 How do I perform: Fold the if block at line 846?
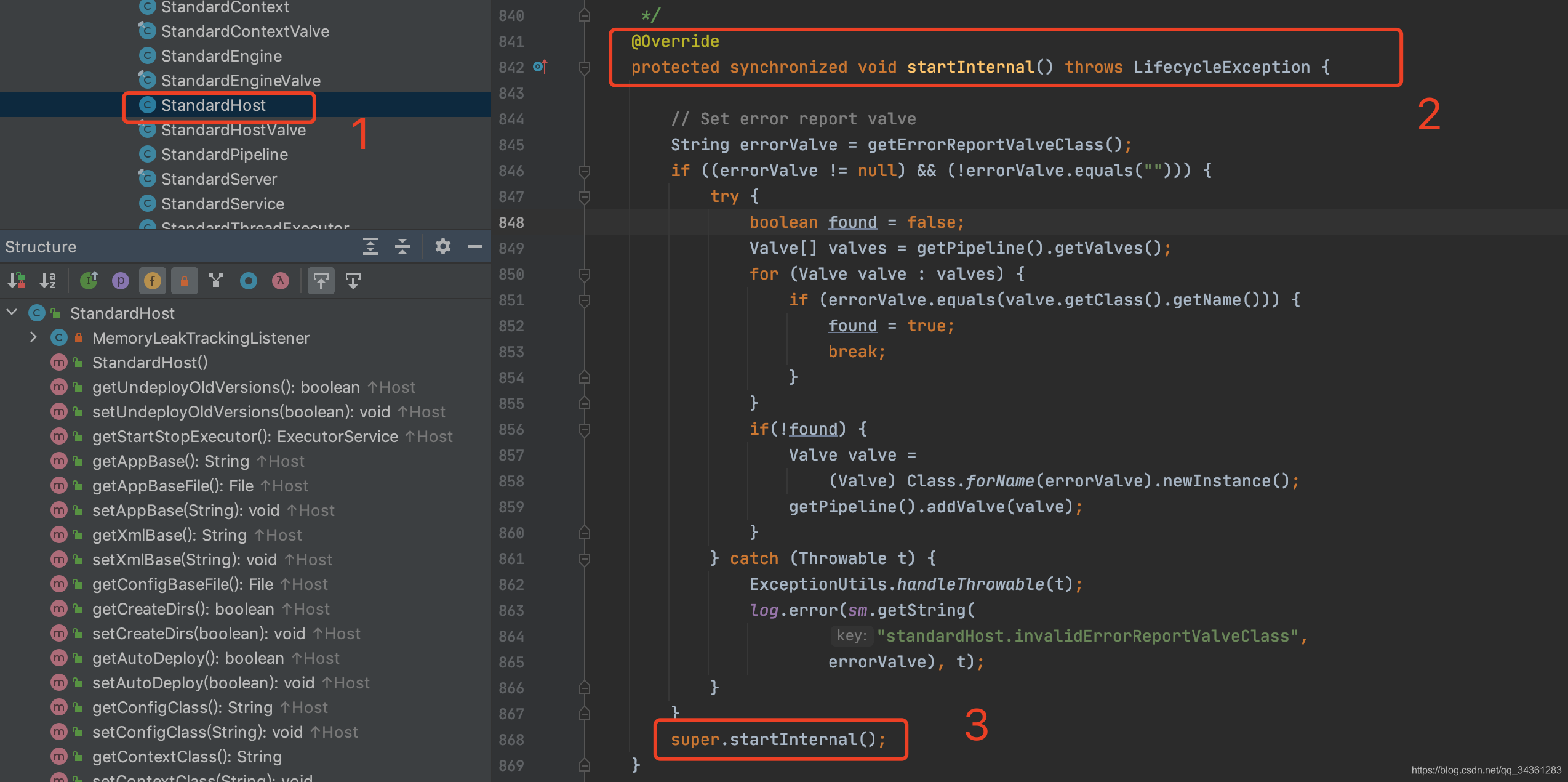pyautogui.click(x=585, y=171)
